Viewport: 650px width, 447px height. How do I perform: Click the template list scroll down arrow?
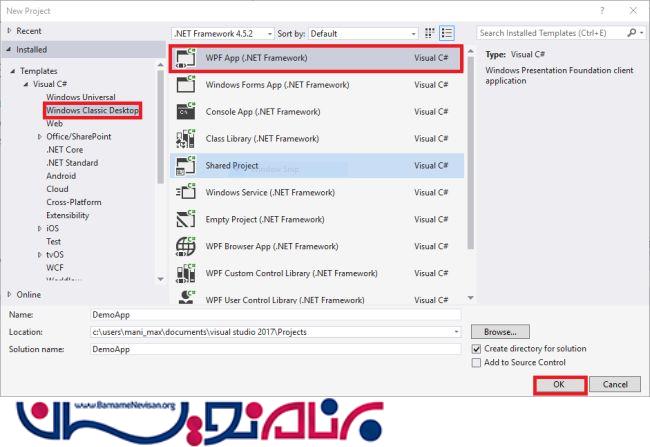click(x=471, y=298)
